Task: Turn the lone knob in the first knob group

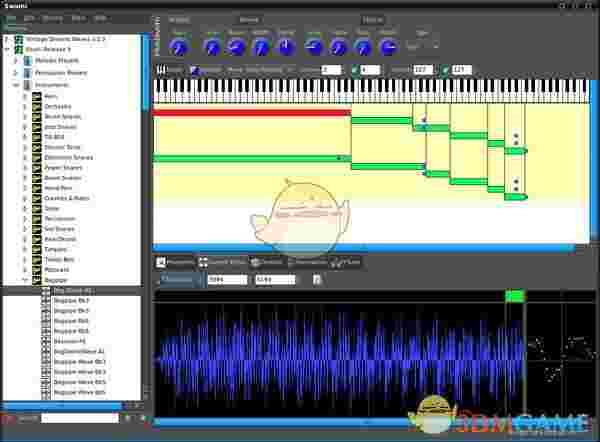Action: [x=179, y=47]
